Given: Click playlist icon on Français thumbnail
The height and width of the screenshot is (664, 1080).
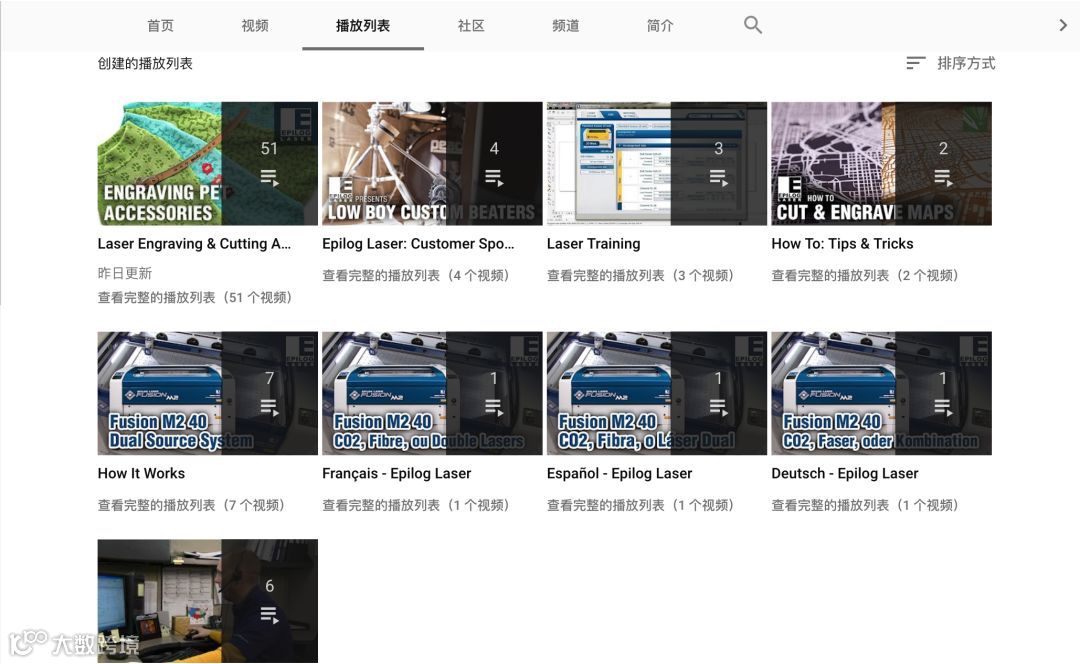Looking at the screenshot, I should point(494,408).
